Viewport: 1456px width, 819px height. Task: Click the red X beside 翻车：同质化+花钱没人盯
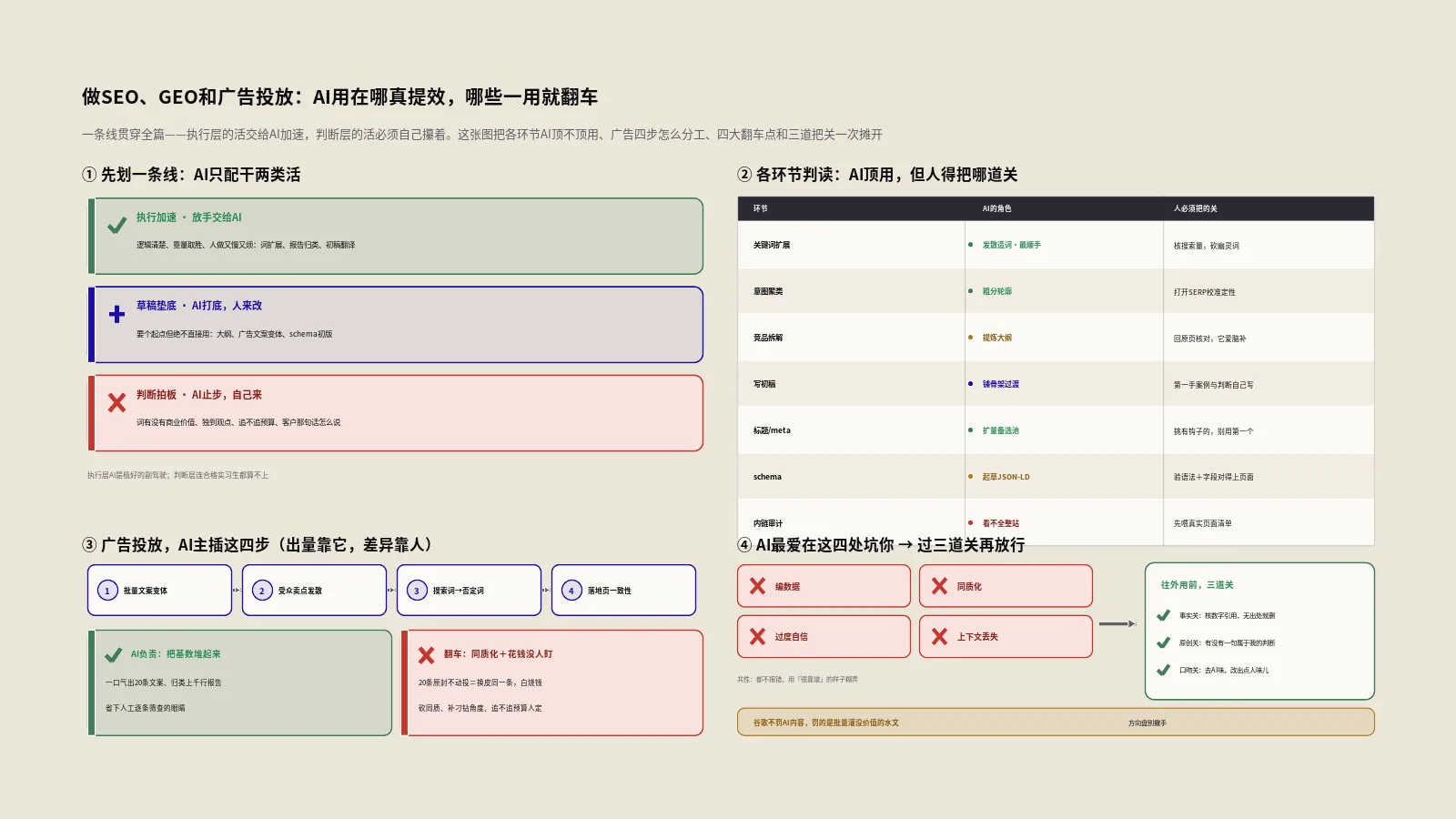click(x=426, y=655)
